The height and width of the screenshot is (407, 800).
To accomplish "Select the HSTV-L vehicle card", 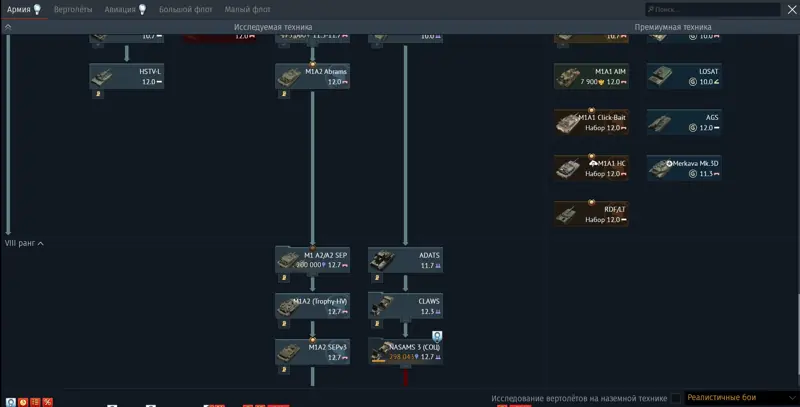I will 127,77.
